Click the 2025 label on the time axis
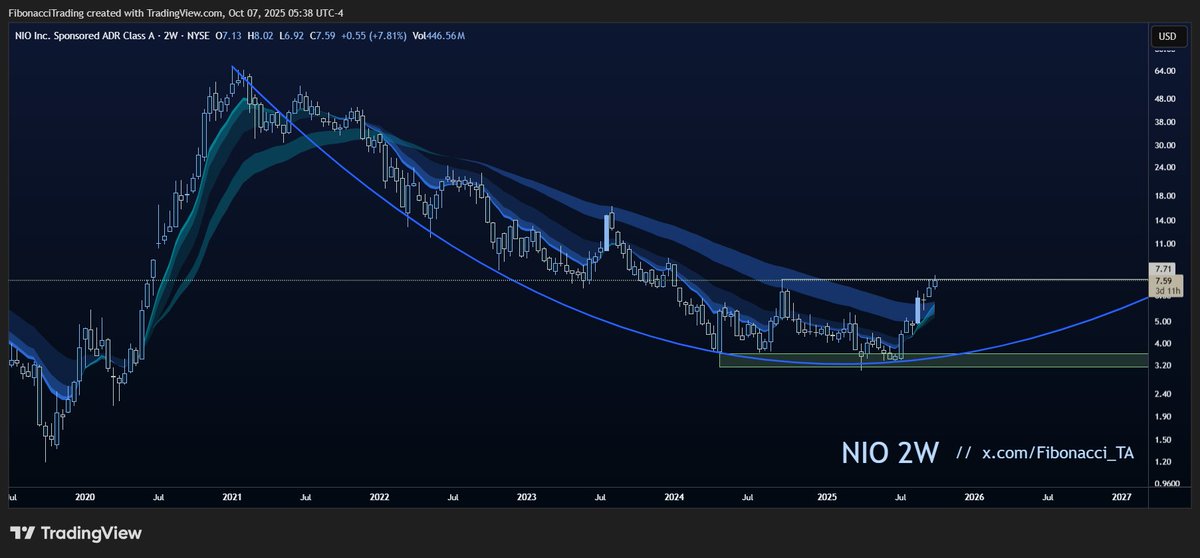 pos(826,496)
